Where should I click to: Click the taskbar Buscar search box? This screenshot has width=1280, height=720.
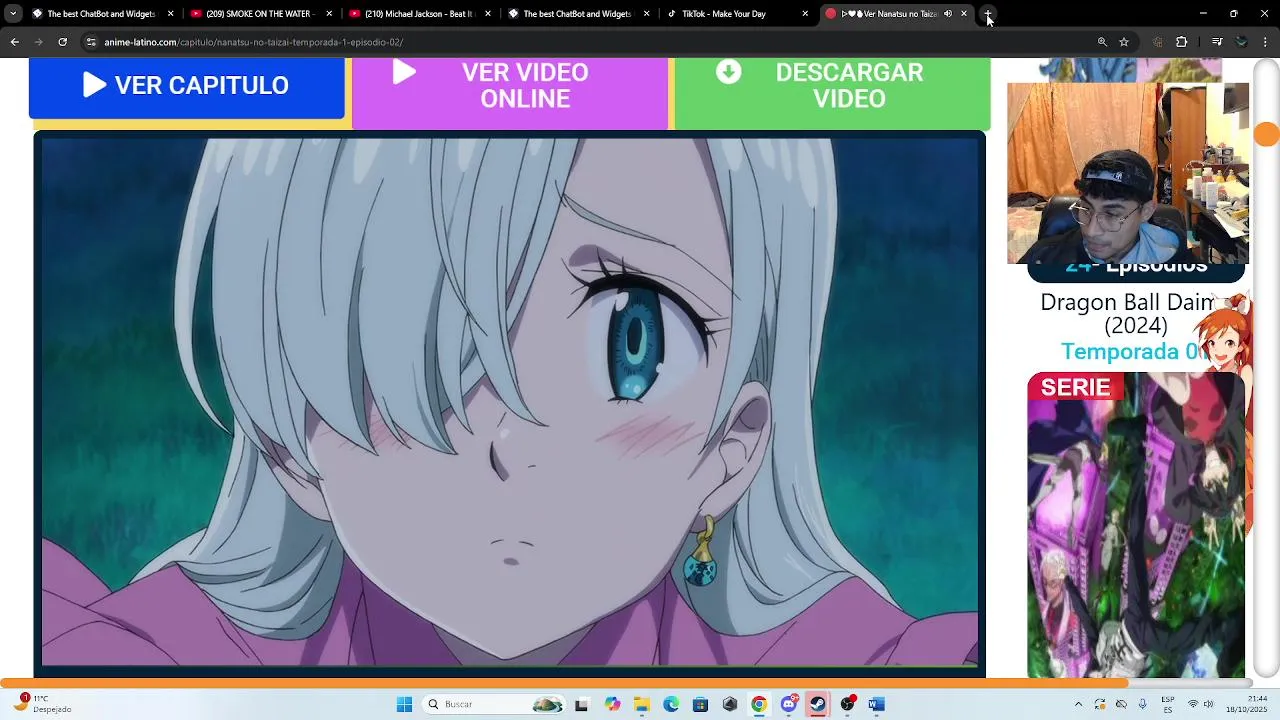(x=495, y=704)
